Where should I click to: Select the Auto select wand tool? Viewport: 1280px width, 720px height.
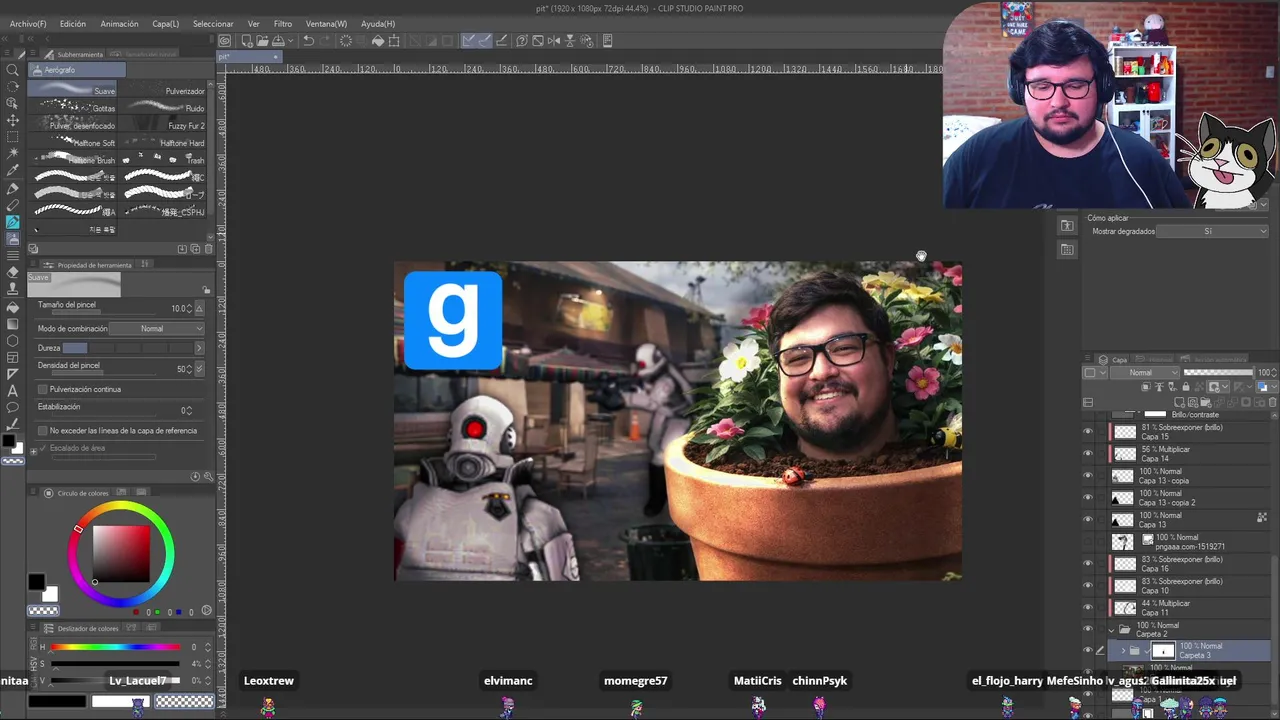[13, 154]
